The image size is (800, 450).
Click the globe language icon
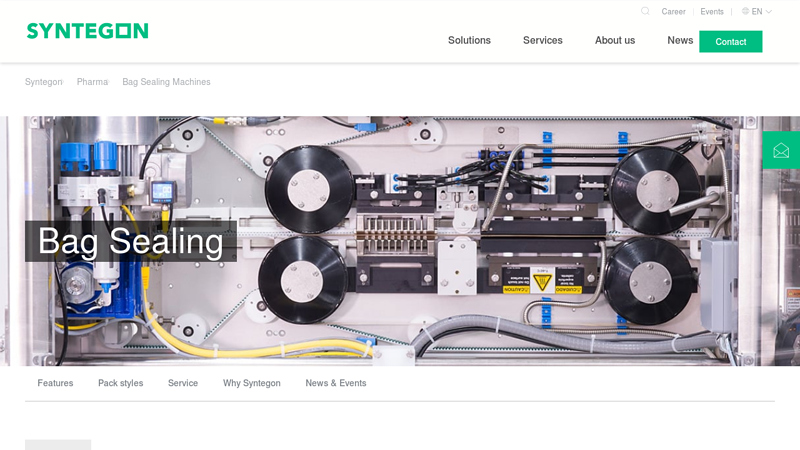point(745,12)
